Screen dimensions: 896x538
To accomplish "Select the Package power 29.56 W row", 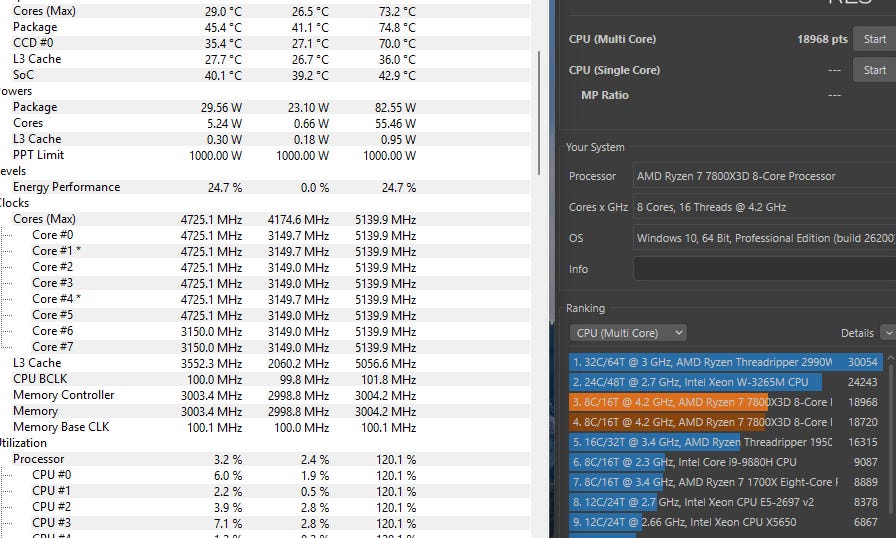I will point(265,107).
